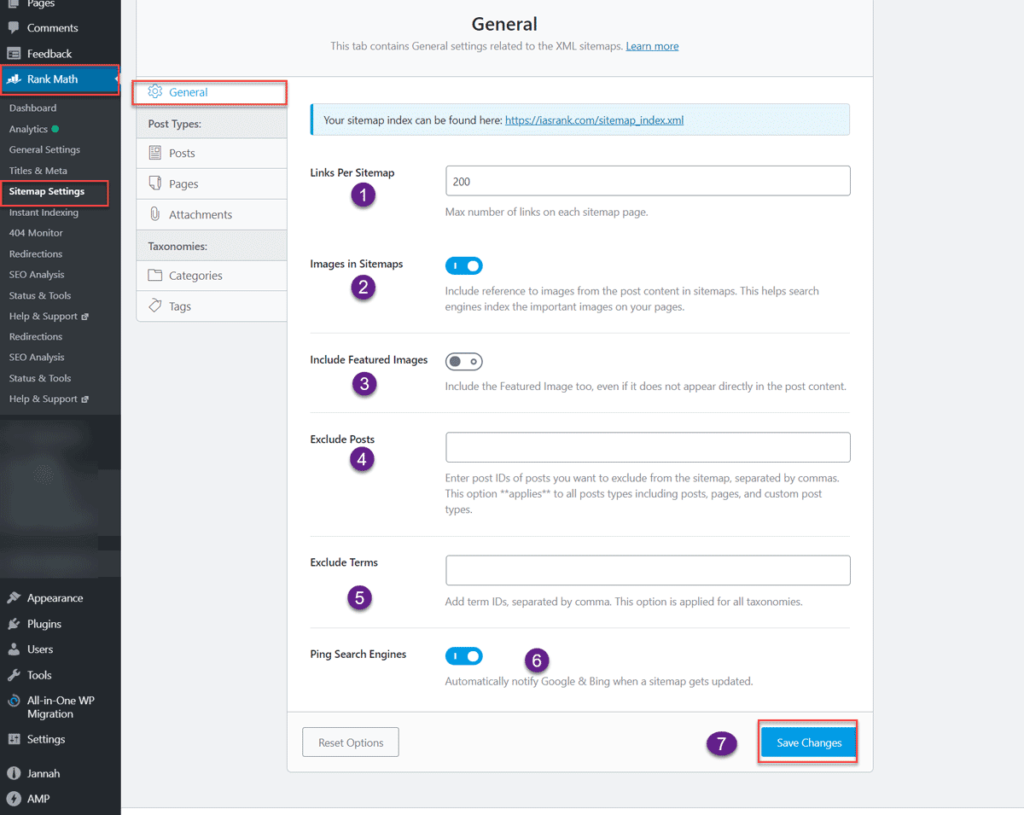This screenshot has height=815, width=1024.
Task: Click the Jannah theme icon
Action: [14, 773]
